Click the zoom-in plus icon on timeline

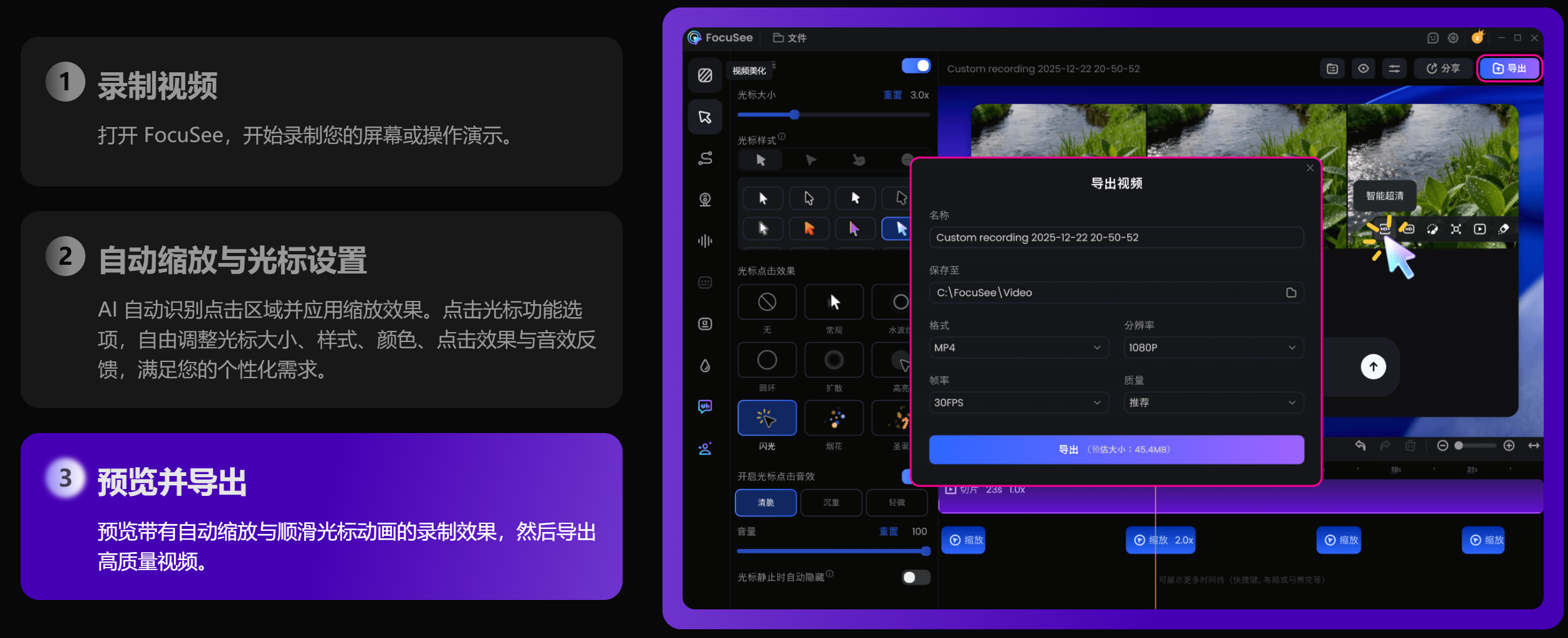pyautogui.click(x=1509, y=445)
